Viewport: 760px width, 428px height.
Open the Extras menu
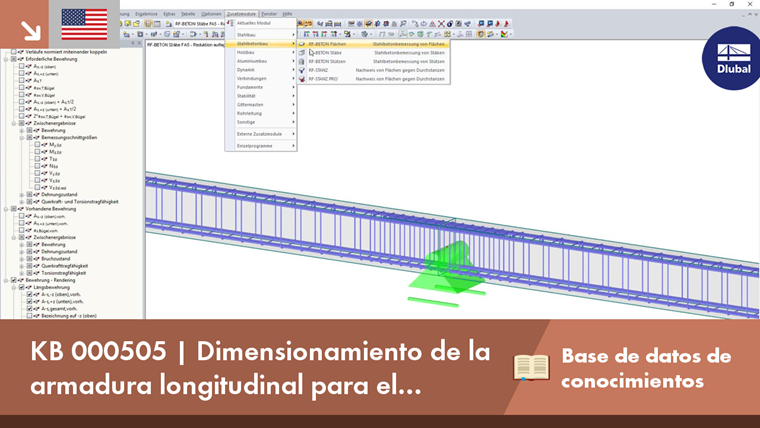(x=169, y=14)
